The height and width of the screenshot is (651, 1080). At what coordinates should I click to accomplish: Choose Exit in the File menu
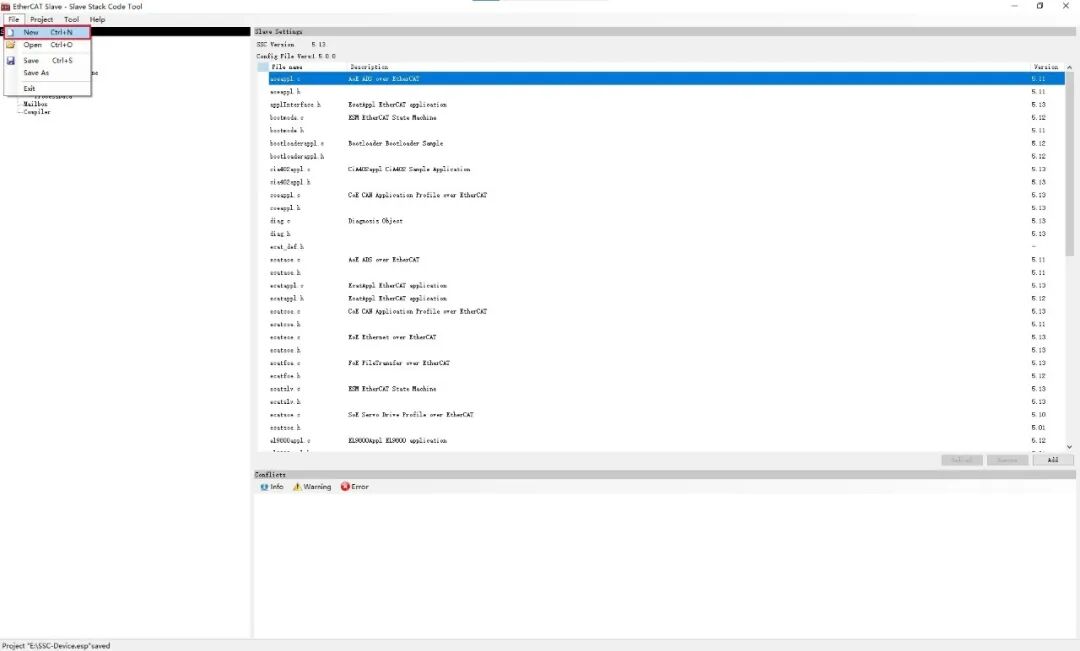48,89
